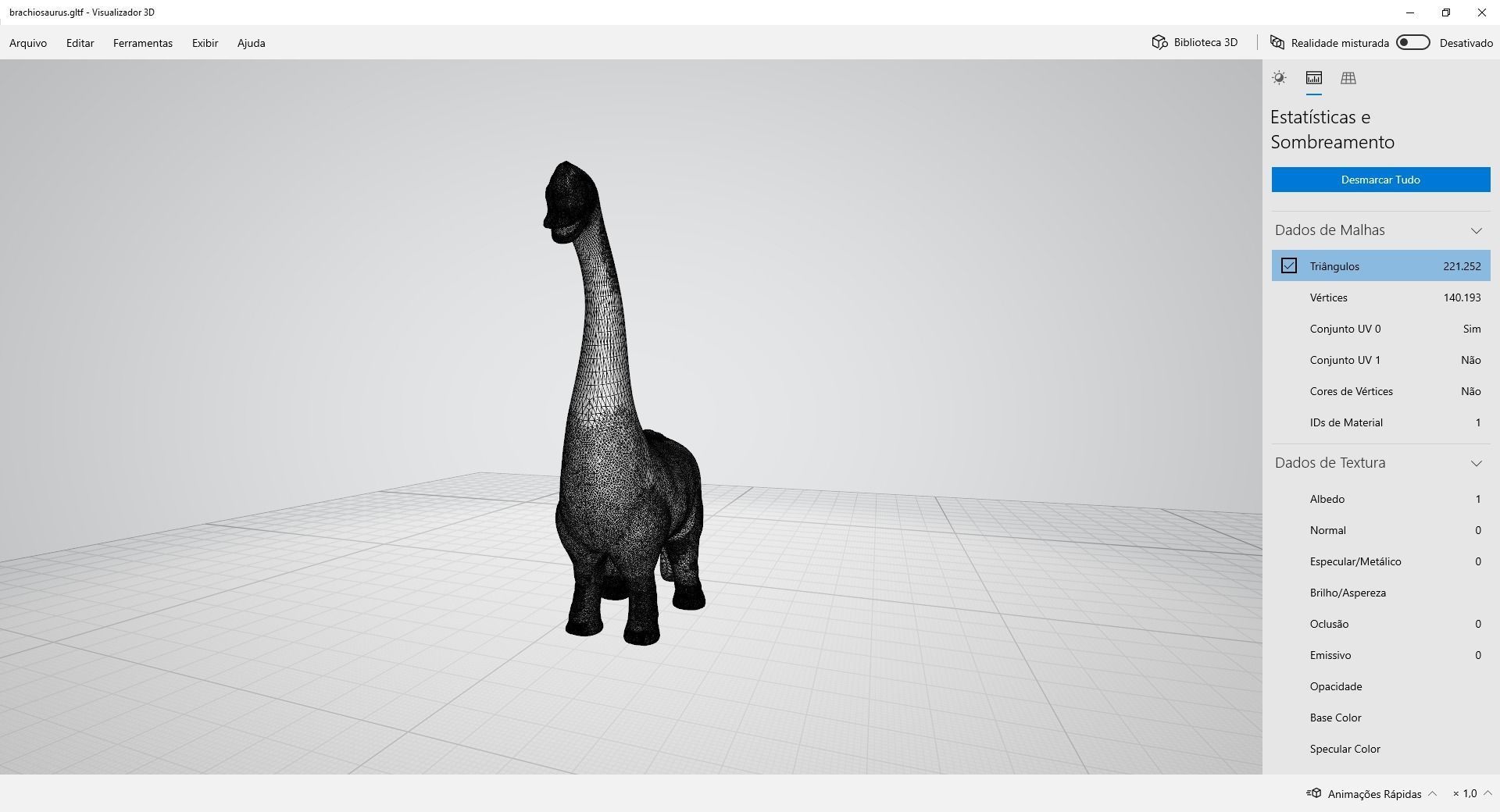Open the Ferramentas menu
This screenshot has width=1500, height=812.
pyautogui.click(x=143, y=43)
